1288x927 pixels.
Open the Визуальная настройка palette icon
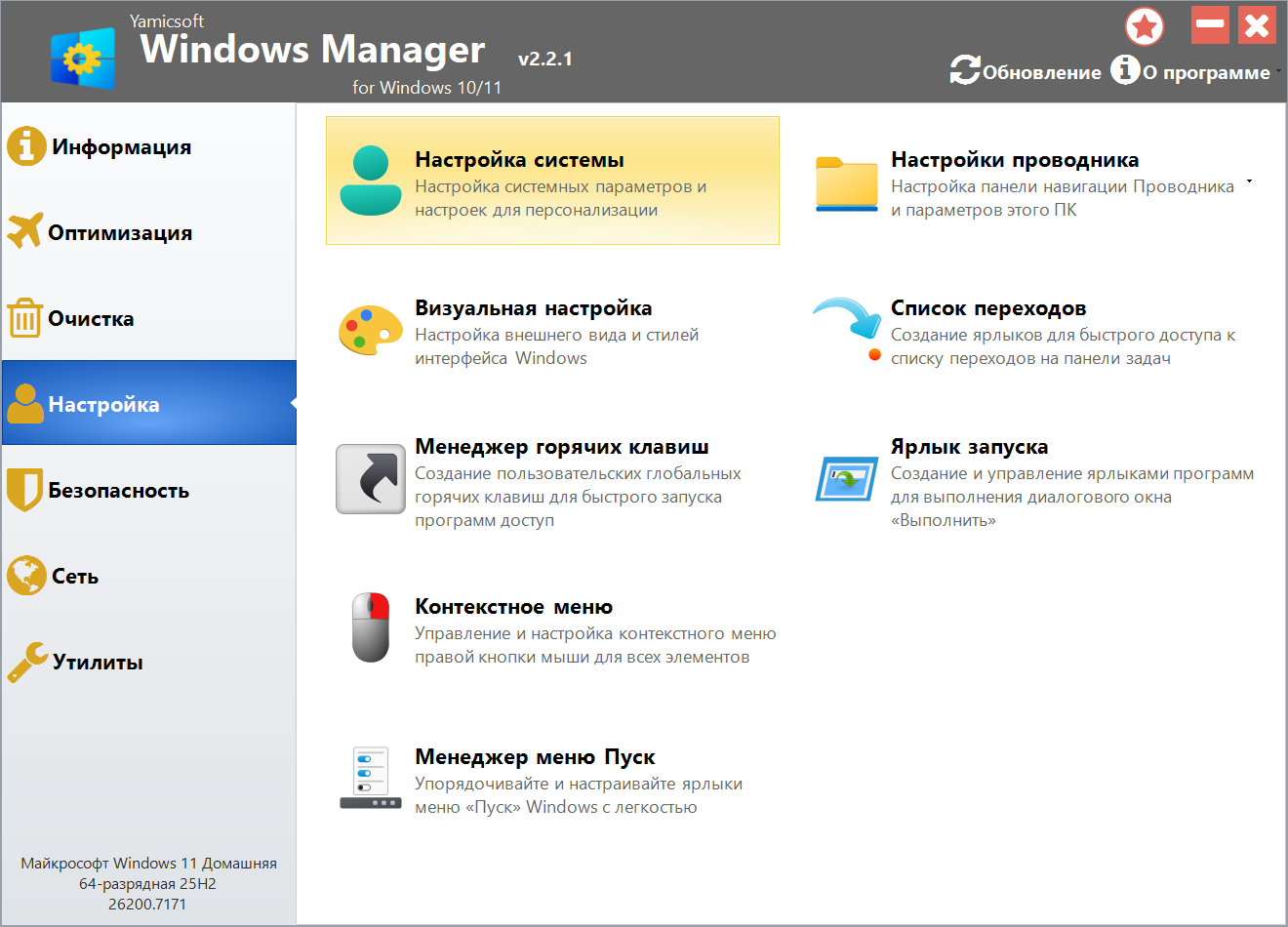point(371,330)
